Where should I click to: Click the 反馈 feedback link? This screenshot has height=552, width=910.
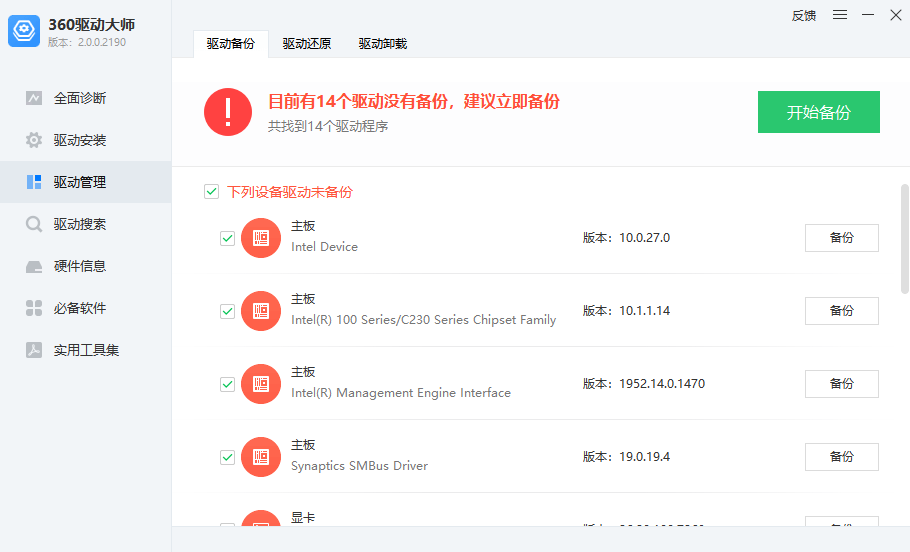pos(804,16)
